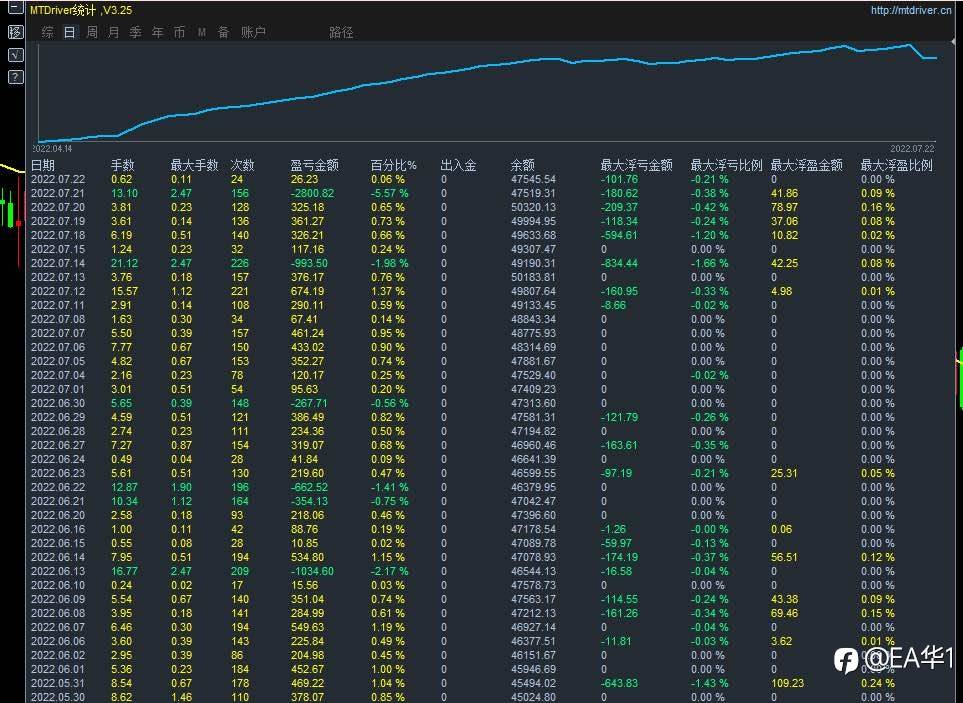The image size is (963, 703).
Task: Select the 日 daily tab
Action: point(69,32)
